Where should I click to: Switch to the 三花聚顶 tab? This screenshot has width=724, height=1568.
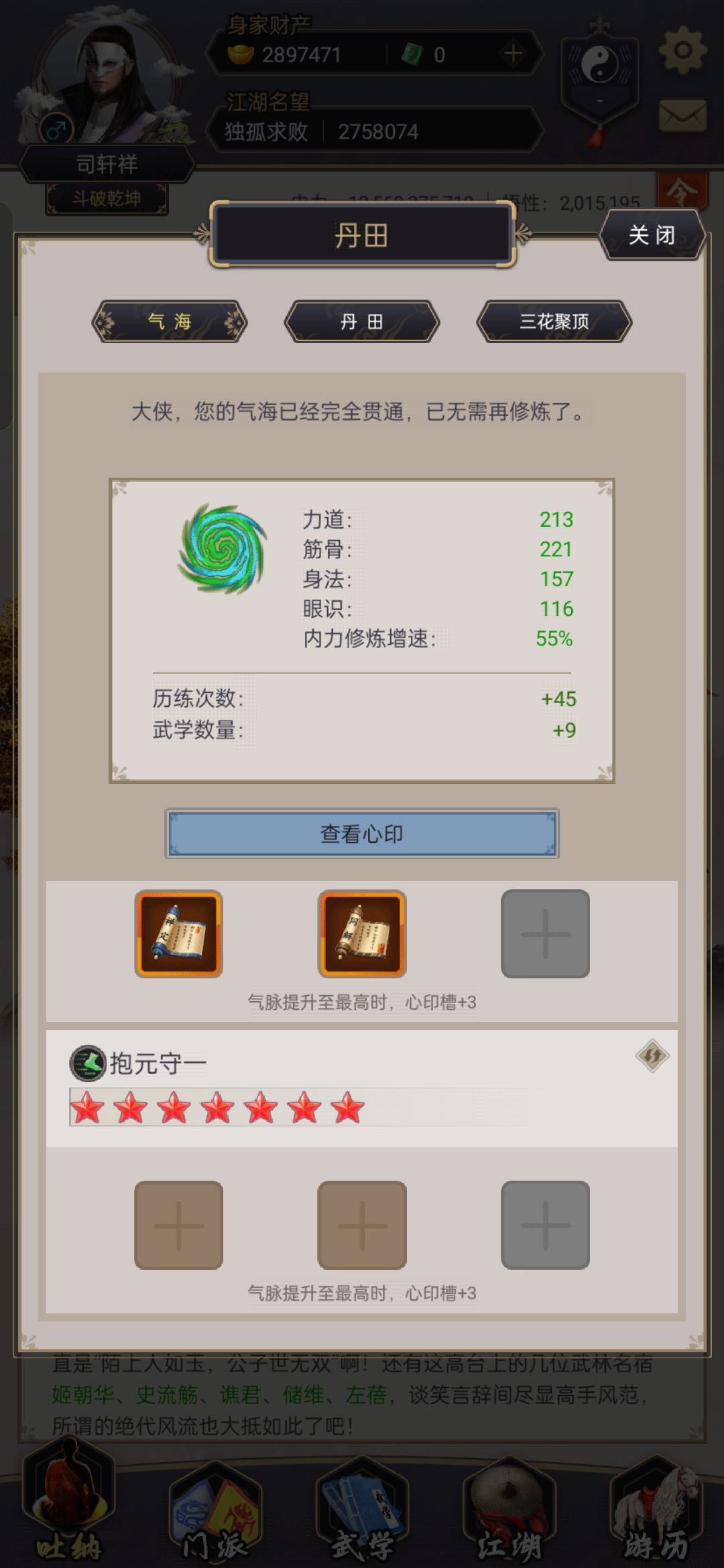(x=554, y=322)
